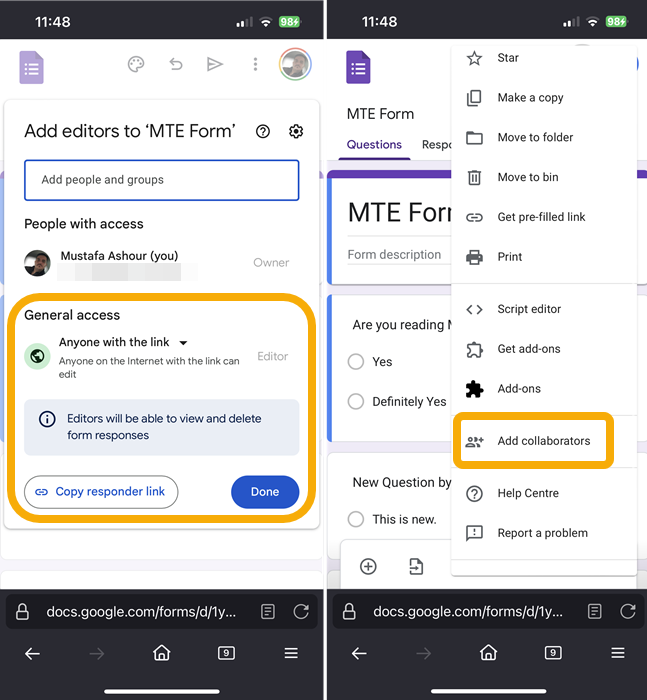The image size is (647, 700).
Task: Click New Question by title text
Action: [401, 483]
